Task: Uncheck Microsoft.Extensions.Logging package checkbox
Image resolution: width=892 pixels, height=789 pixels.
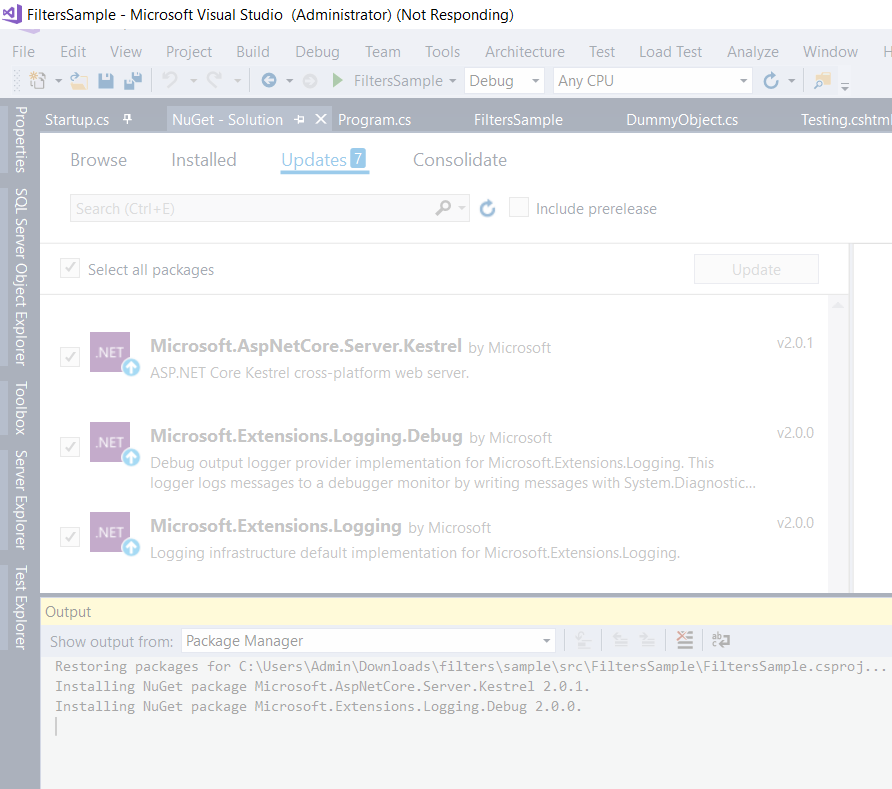Action: [70, 536]
